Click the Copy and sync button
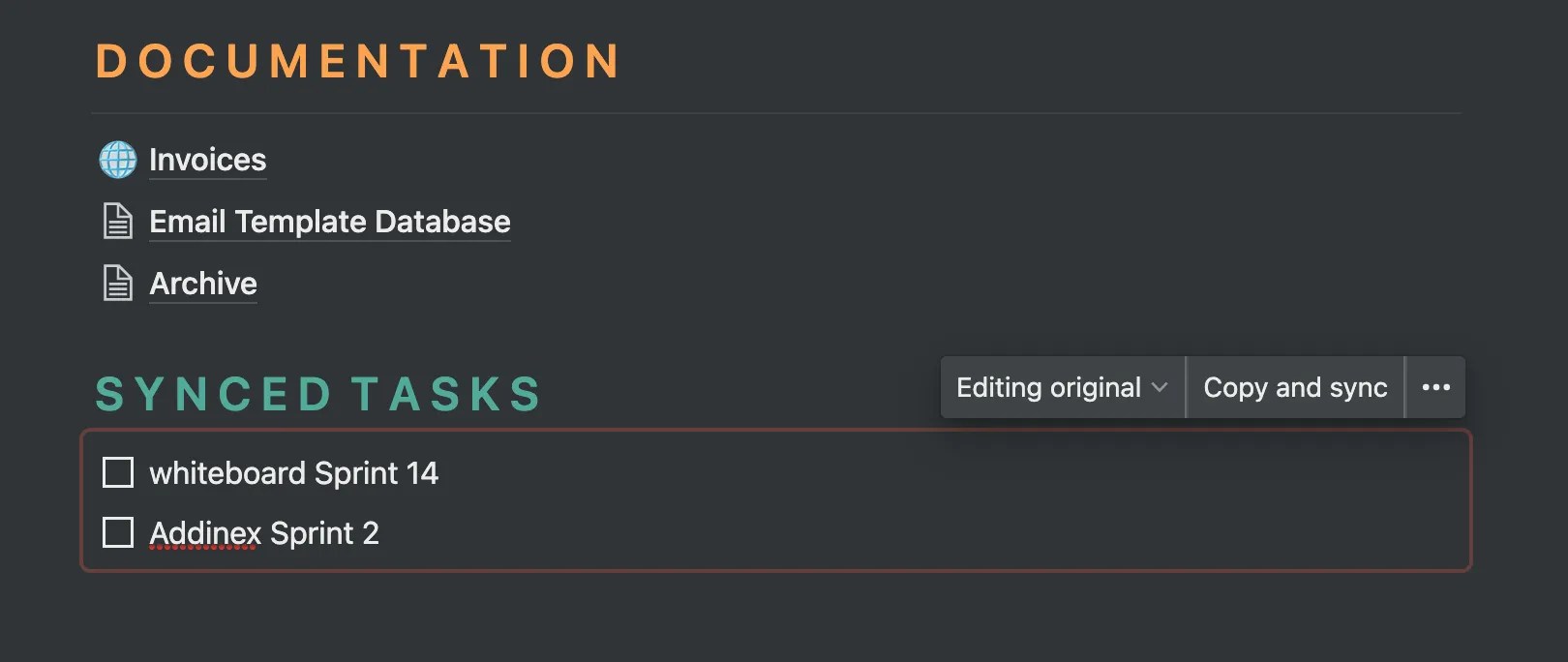Image resolution: width=1568 pixels, height=662 pixels. point(1295,387)
